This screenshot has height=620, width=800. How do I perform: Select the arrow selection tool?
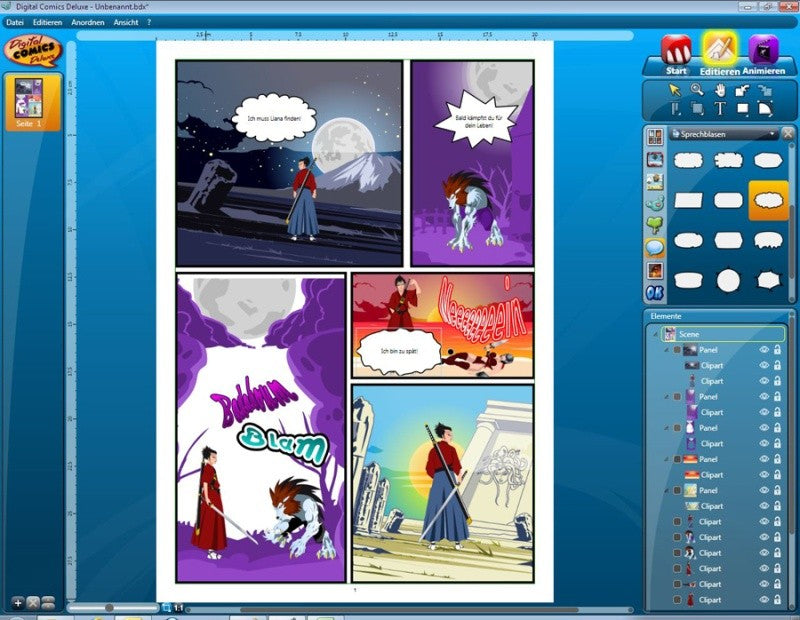tap(674, 90)
